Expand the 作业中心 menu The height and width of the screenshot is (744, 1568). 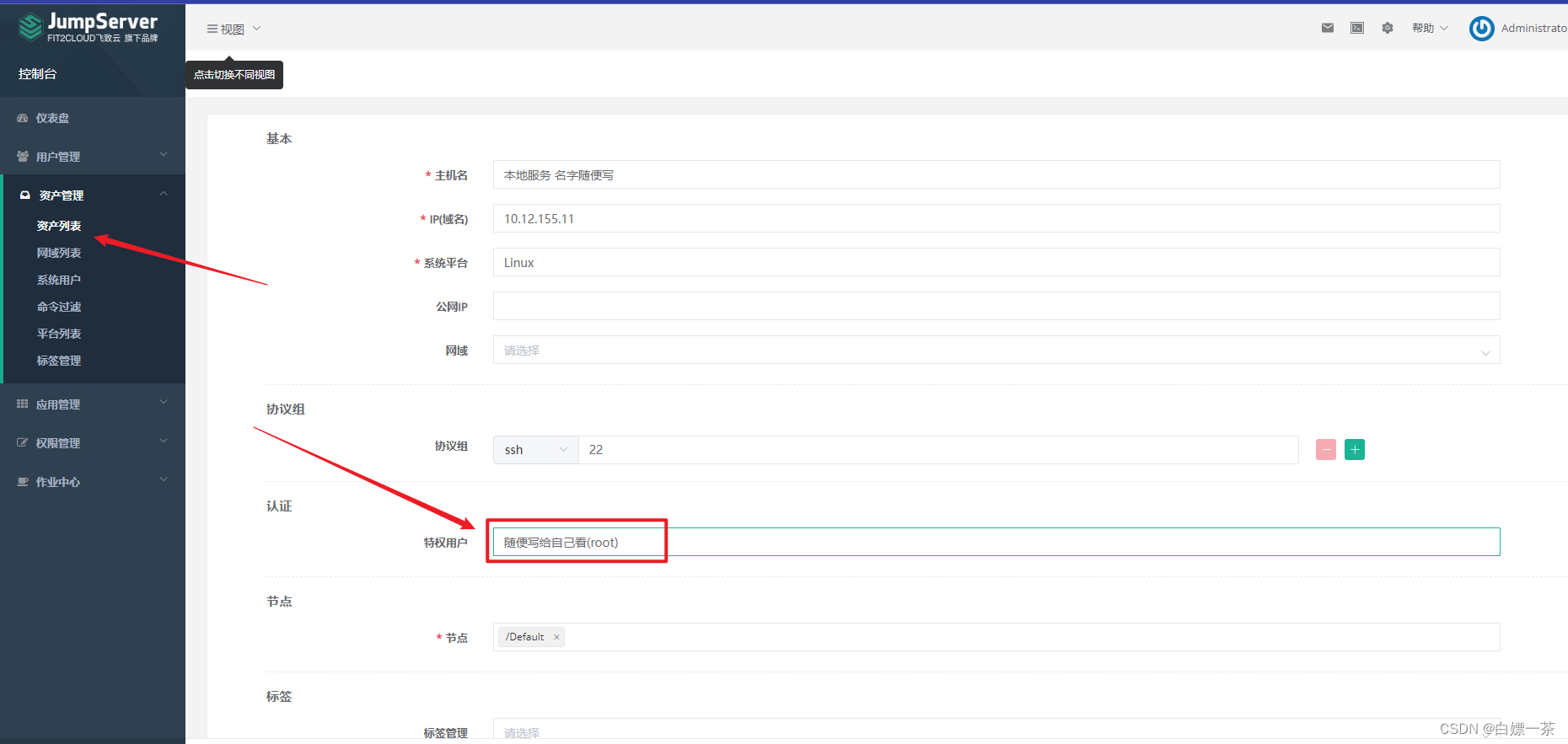pyautogui.click(x=93, y=482)
